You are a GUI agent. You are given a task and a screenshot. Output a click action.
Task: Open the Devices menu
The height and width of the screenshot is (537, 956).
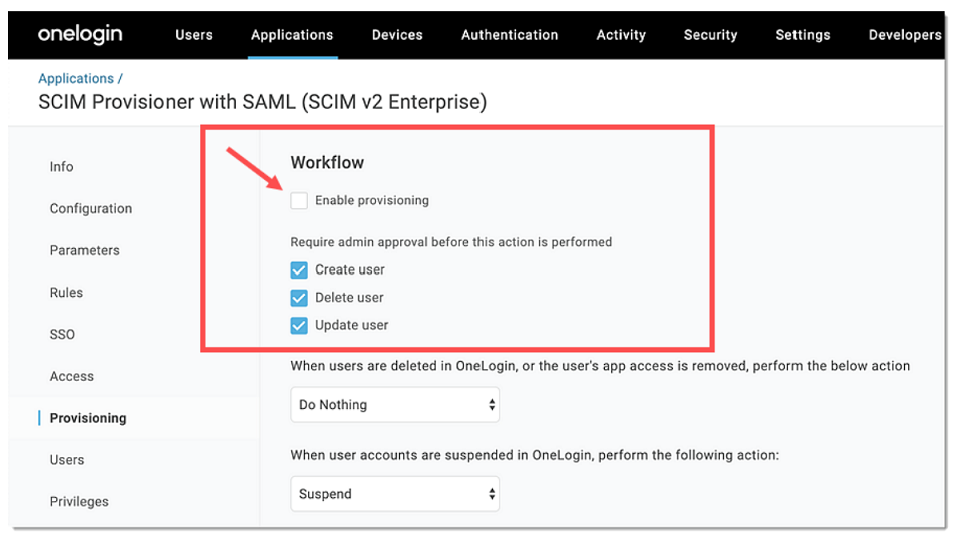[397, 35]
